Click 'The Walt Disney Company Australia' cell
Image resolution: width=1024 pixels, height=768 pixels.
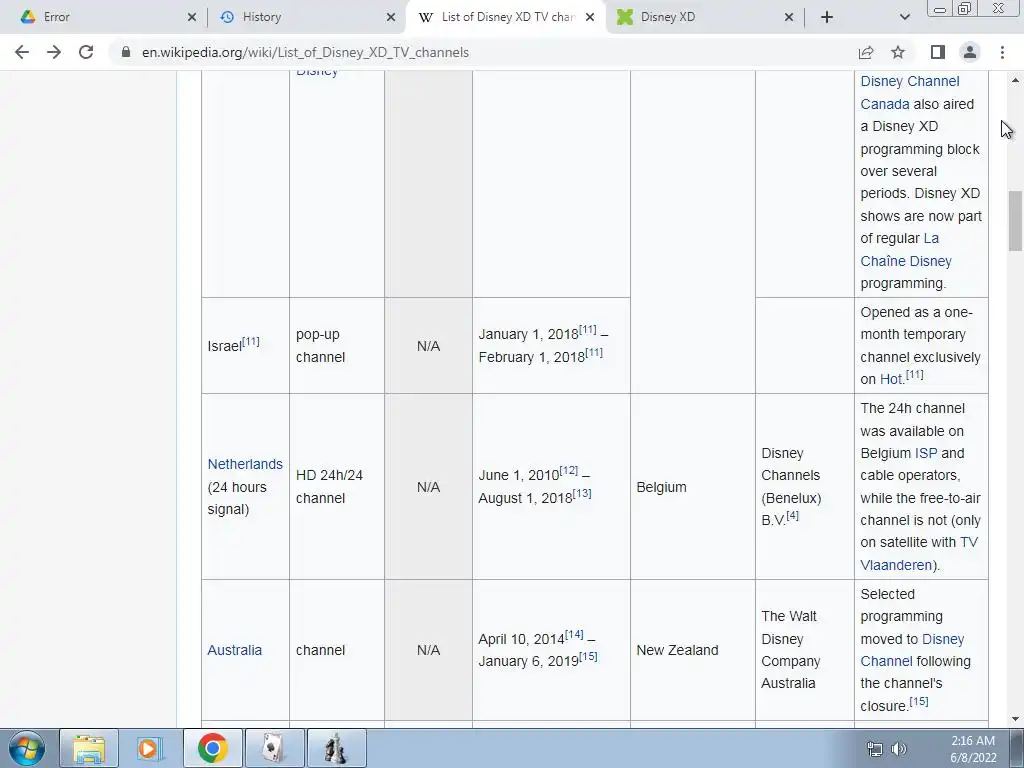tap(805, 650)
